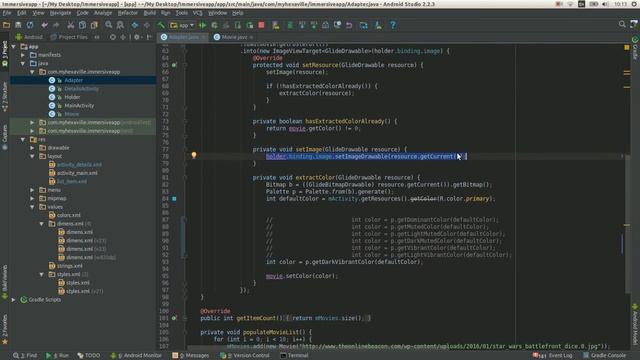
Task: Collapse the layout folder
Action: point(33,156)
